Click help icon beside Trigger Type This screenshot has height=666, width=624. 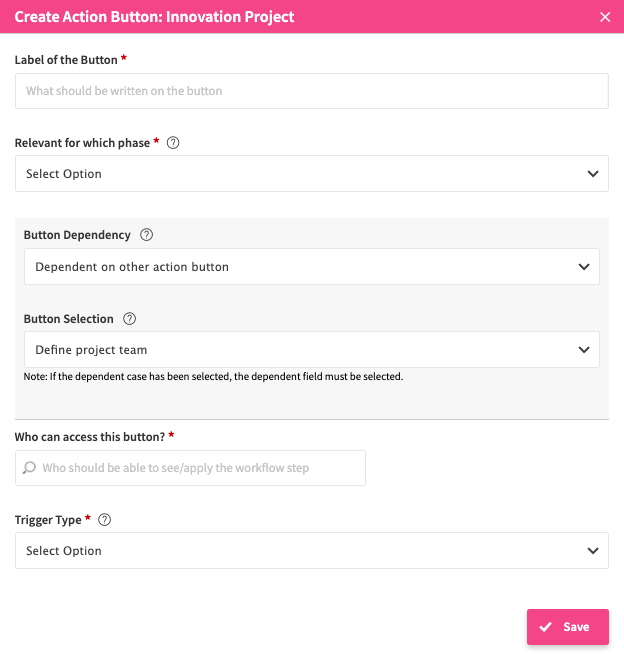[x=105, y=520]
